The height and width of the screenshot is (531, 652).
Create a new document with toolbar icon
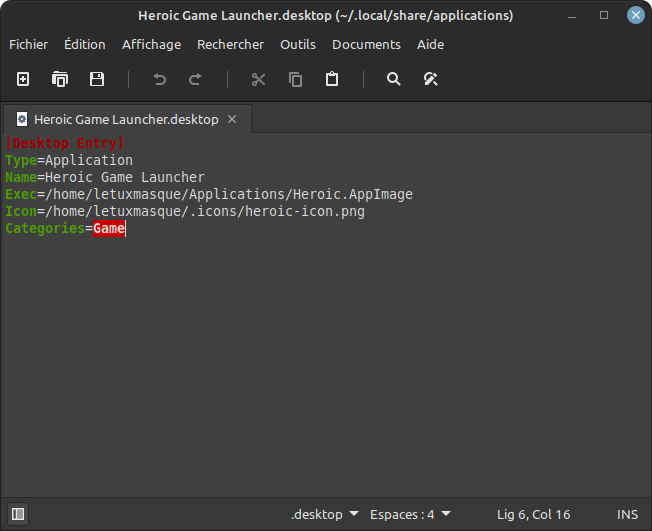23,79
